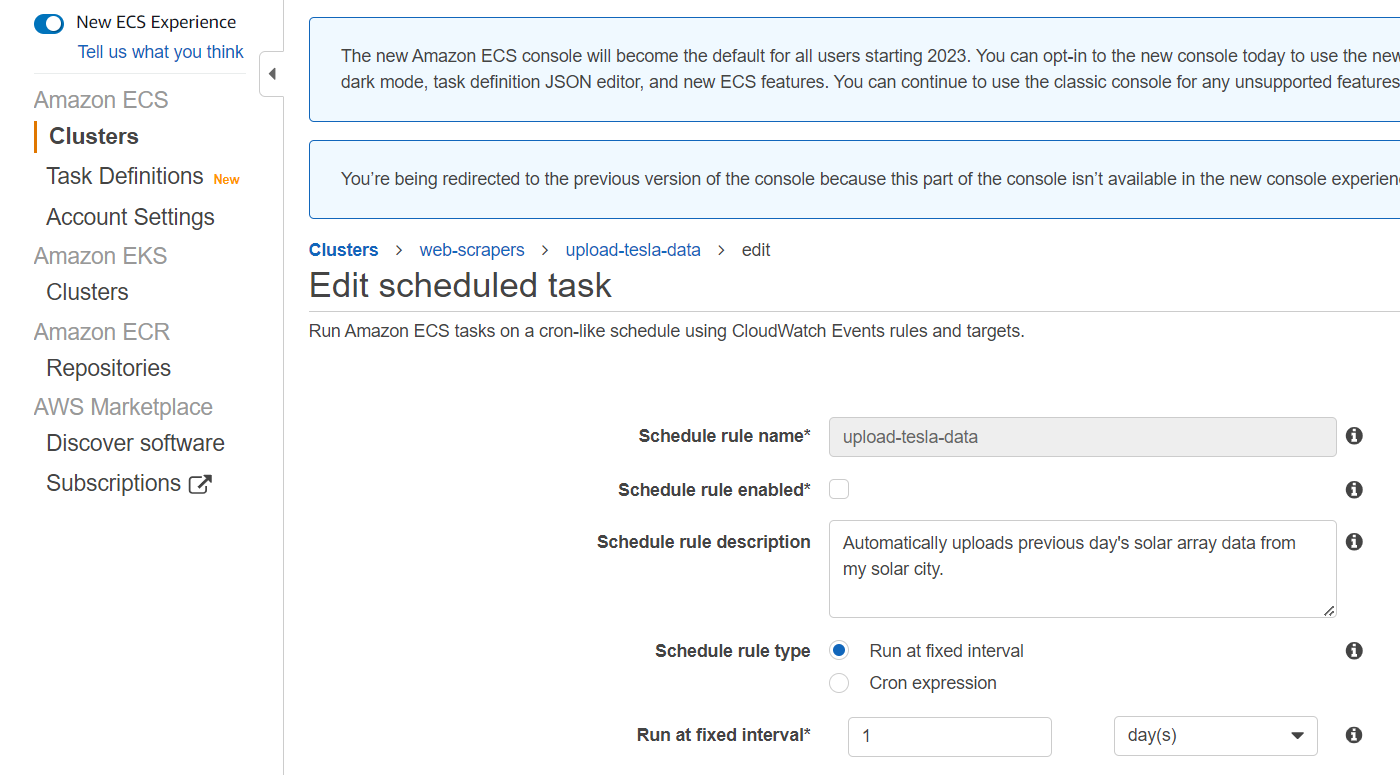
Task: Click the Tell us what you think link
Action: (161, 52)
